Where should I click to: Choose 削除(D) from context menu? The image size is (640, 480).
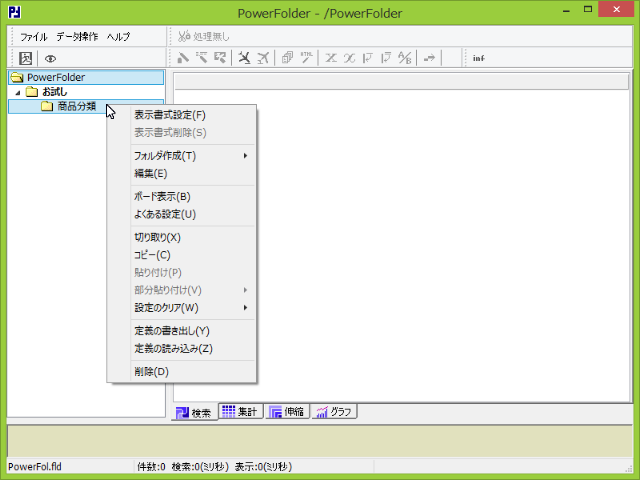[182, 372]
